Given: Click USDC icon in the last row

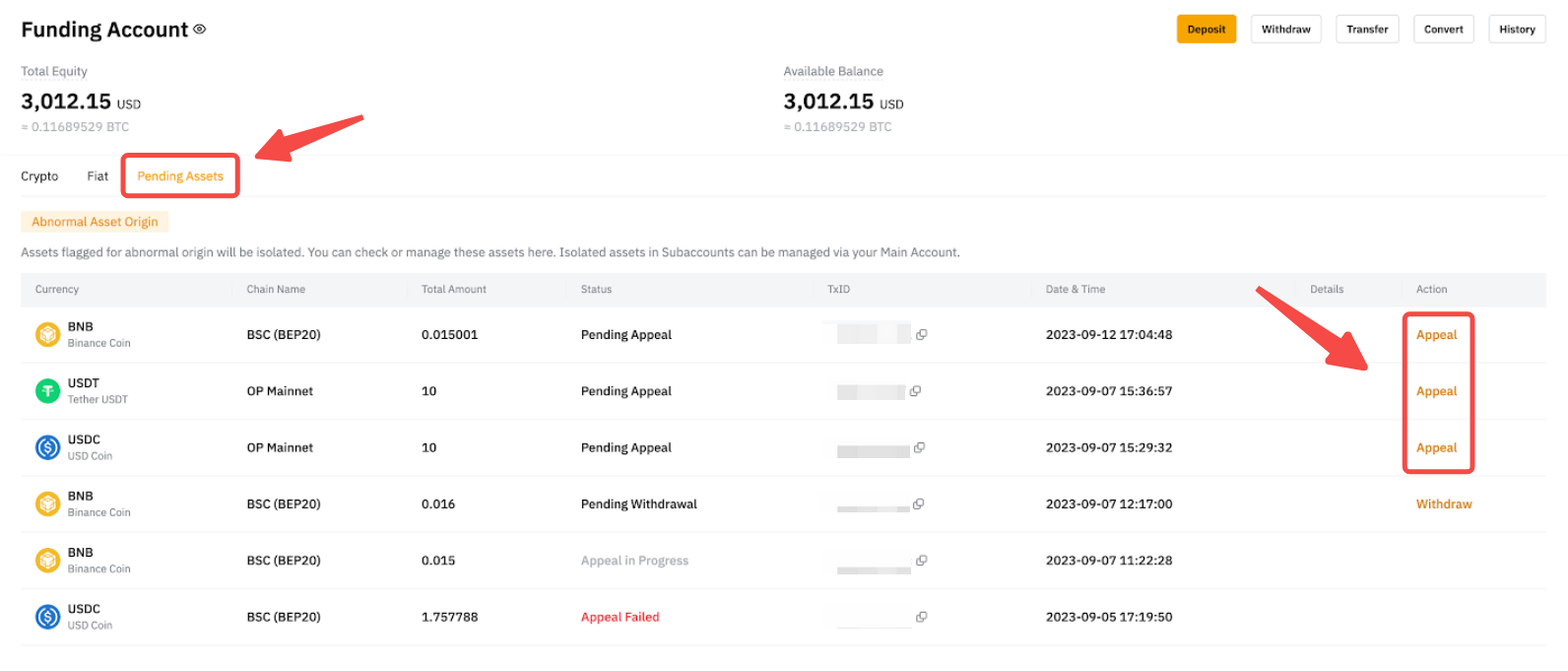Looking at the screenshot, I should (47, 617).
